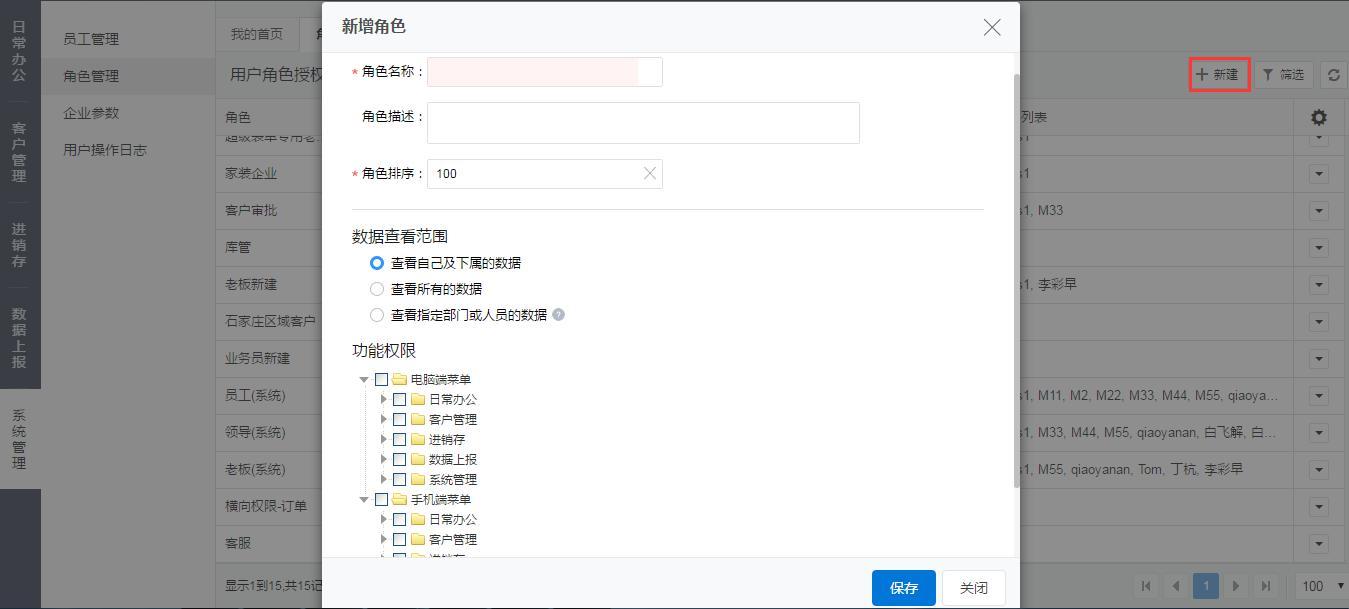Click the 关闭 button
The width and height of the screenshot is (1349, 609).
pyautogui.click(x=973, y=588)
